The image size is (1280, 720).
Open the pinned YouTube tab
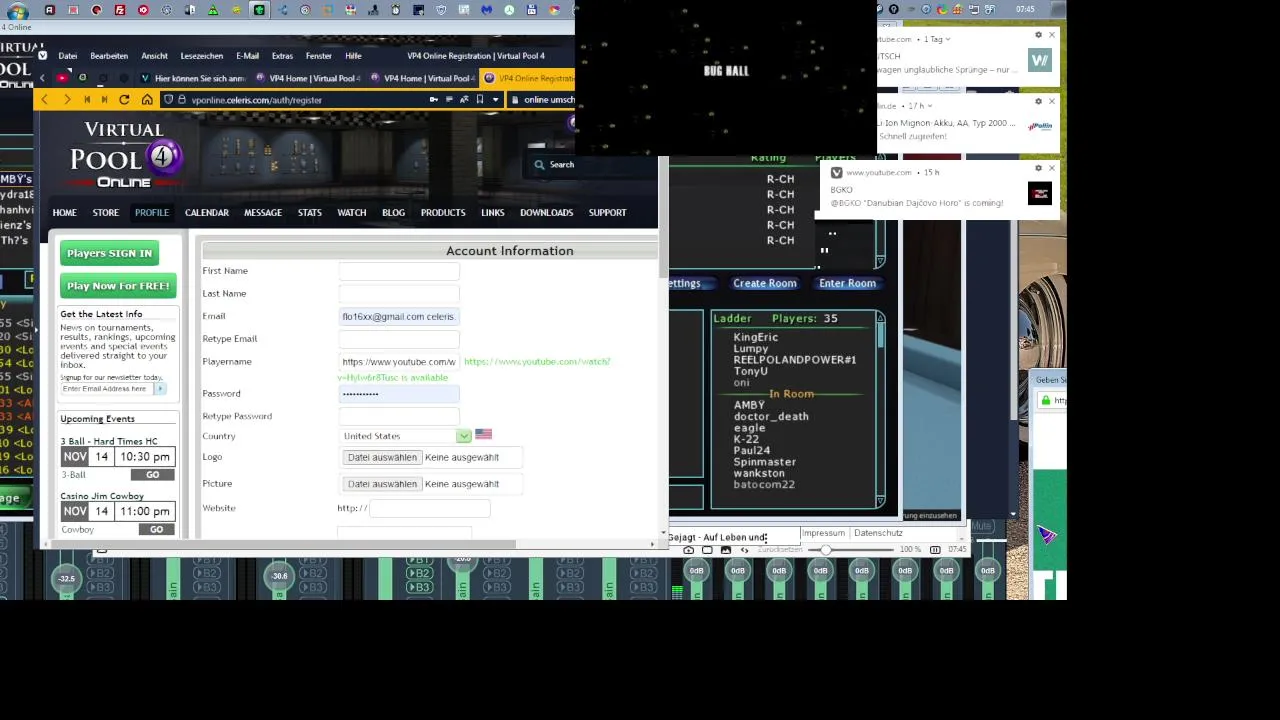point(62,78)
